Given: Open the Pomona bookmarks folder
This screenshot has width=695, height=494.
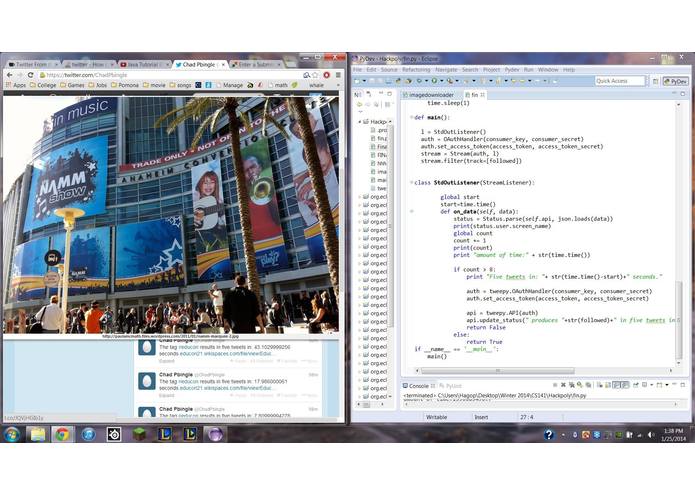Looking at the screenshot, I should pyautogui.click(x=125, y=85).
